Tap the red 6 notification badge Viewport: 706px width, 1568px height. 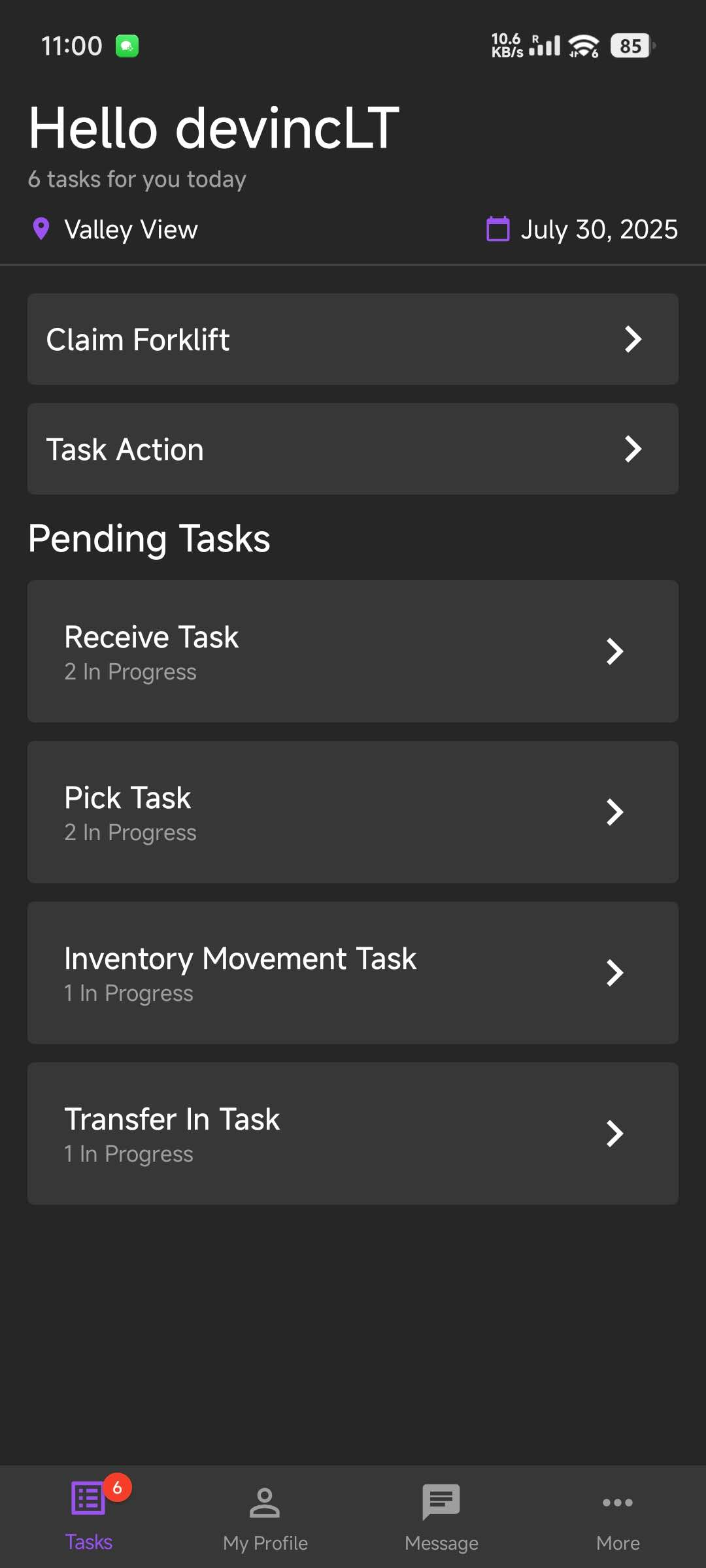pyautogui.click(x=118, y=1488)
